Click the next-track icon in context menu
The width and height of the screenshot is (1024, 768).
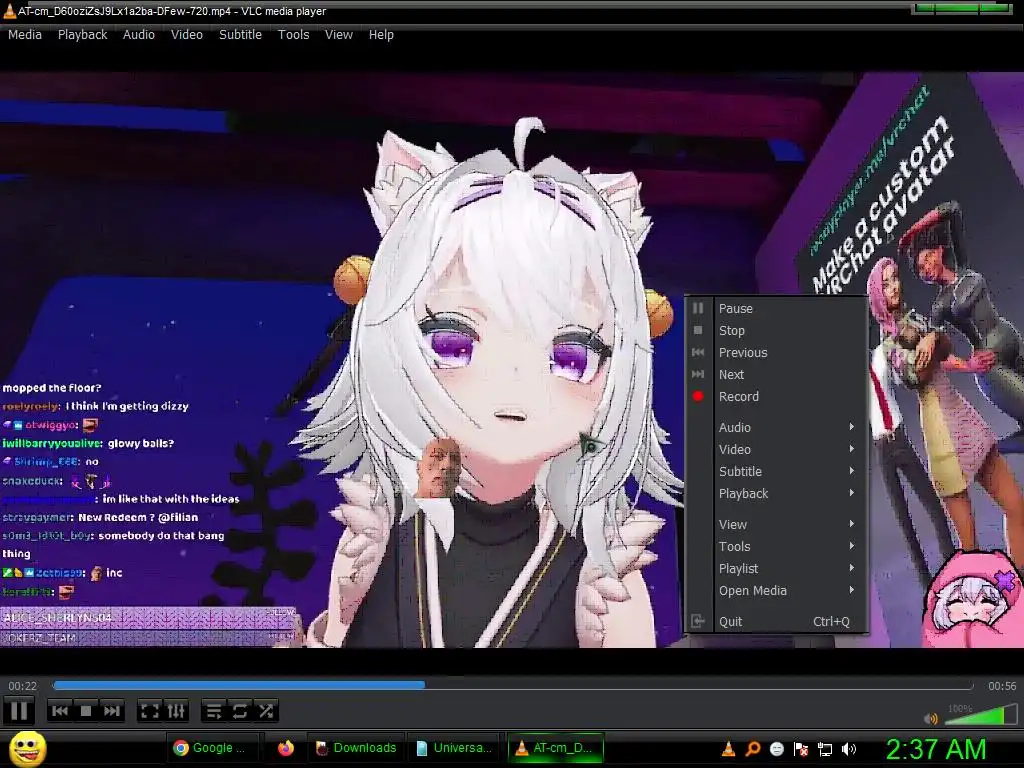[x=698, y=374]
